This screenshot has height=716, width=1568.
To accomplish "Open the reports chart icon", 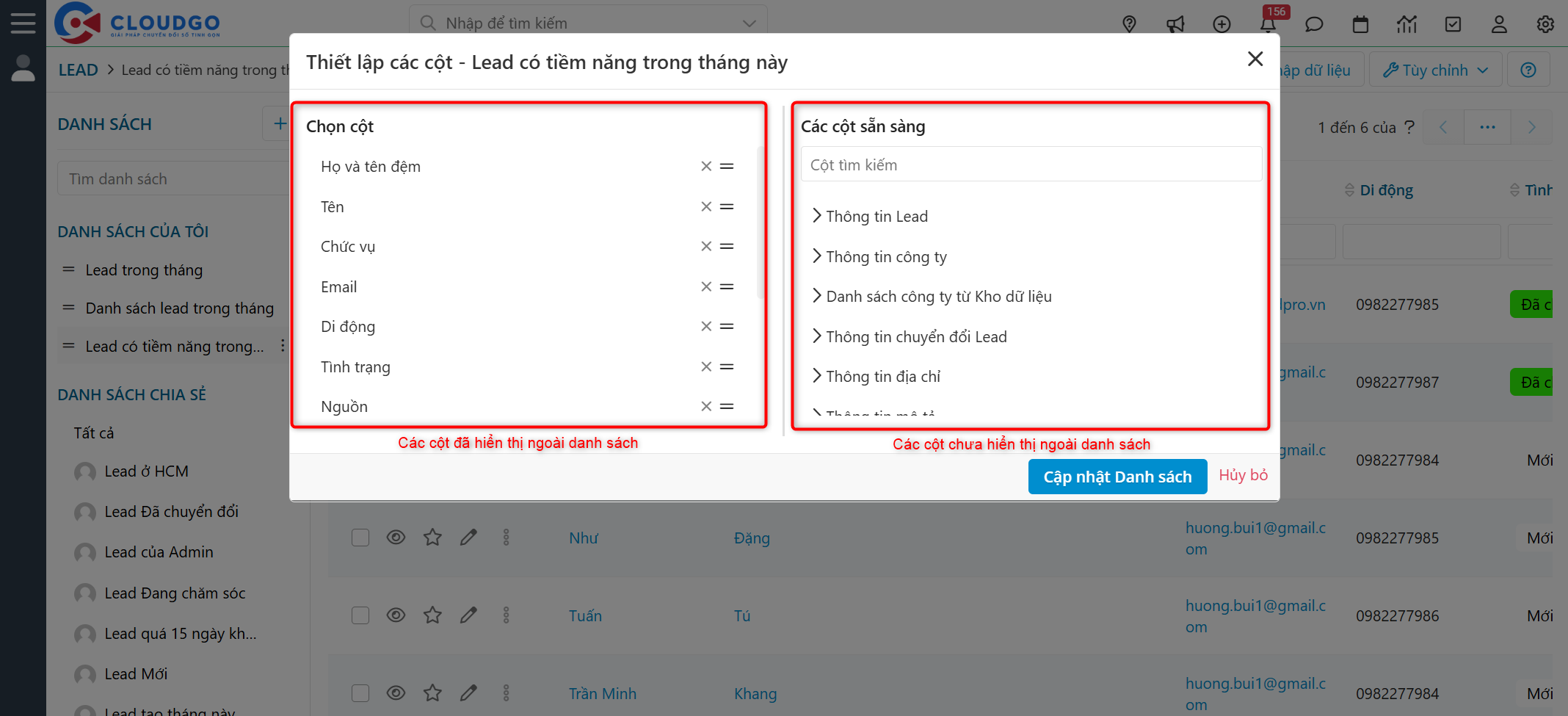I will coord(1407,24).
